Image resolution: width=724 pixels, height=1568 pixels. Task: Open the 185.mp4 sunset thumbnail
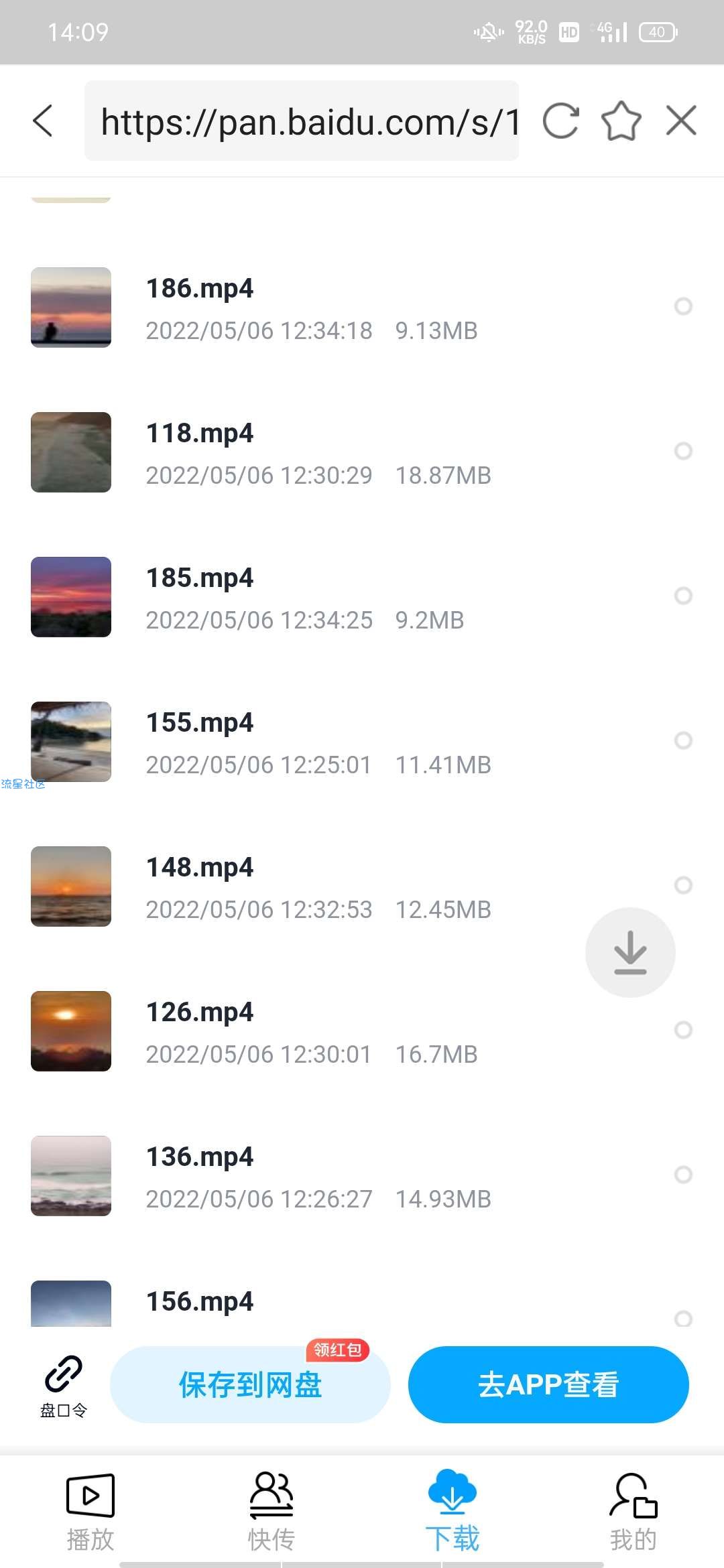(71, 597)
